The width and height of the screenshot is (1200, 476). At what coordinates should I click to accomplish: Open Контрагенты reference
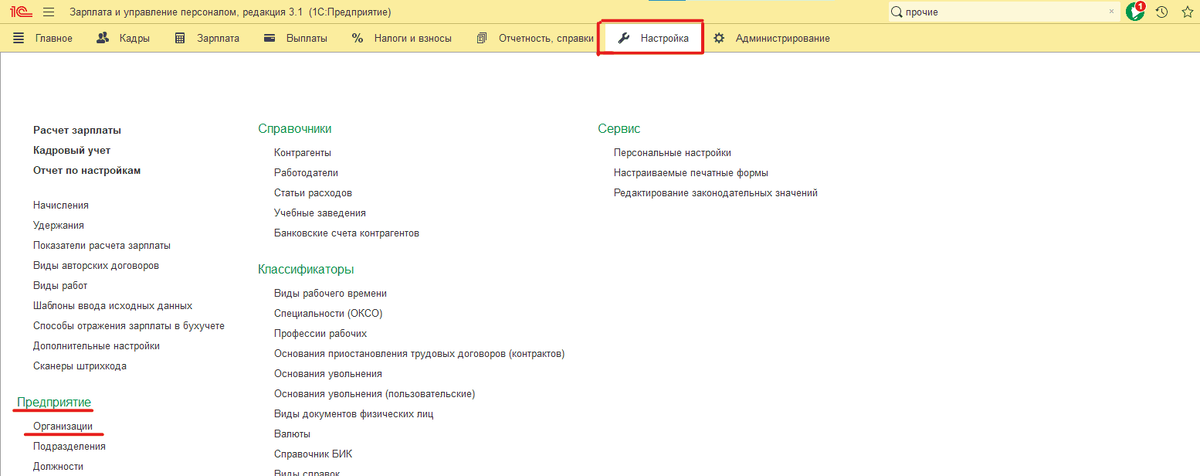302,153
